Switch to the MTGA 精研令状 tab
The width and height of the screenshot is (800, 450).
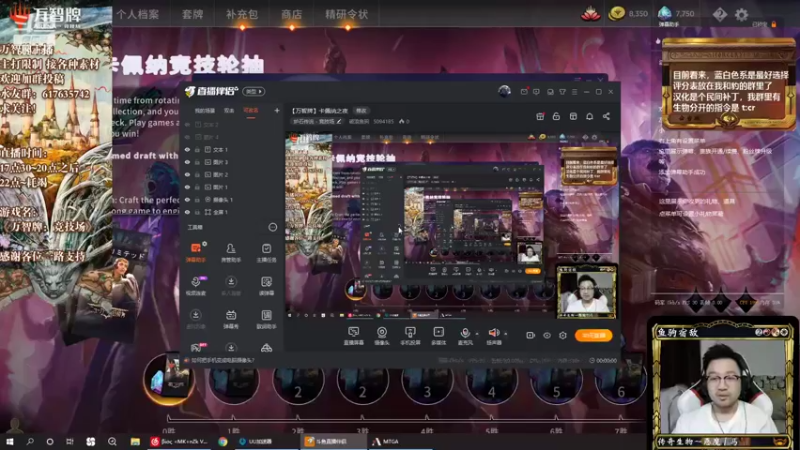pos(347,14)
